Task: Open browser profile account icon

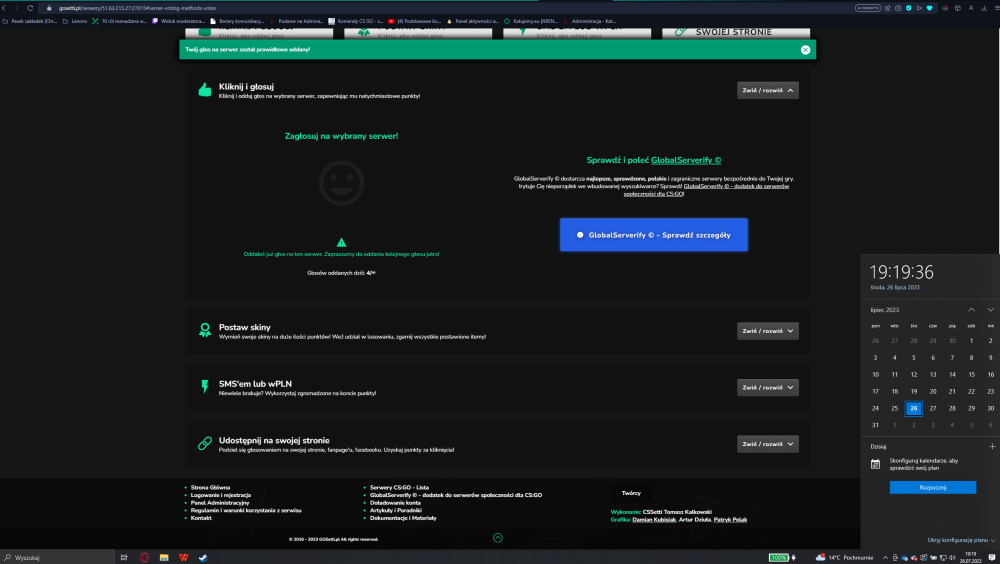Action: (x=971, y=8)
